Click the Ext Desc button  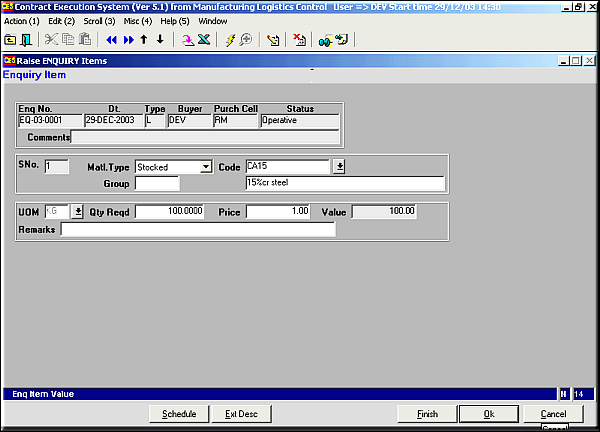tap(241, 414)
